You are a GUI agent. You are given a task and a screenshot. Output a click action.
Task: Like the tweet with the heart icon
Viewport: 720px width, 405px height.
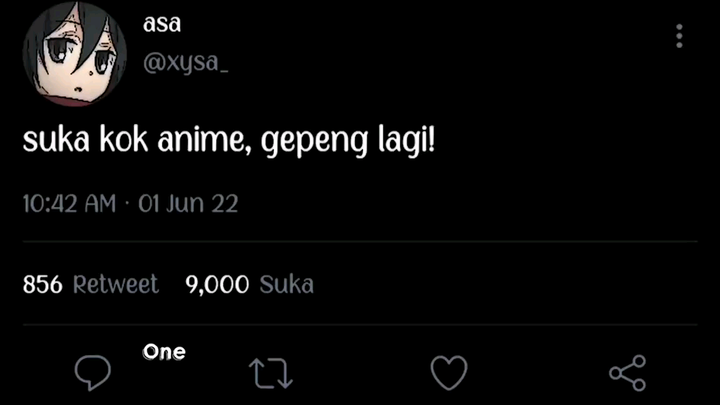point(449,373)
